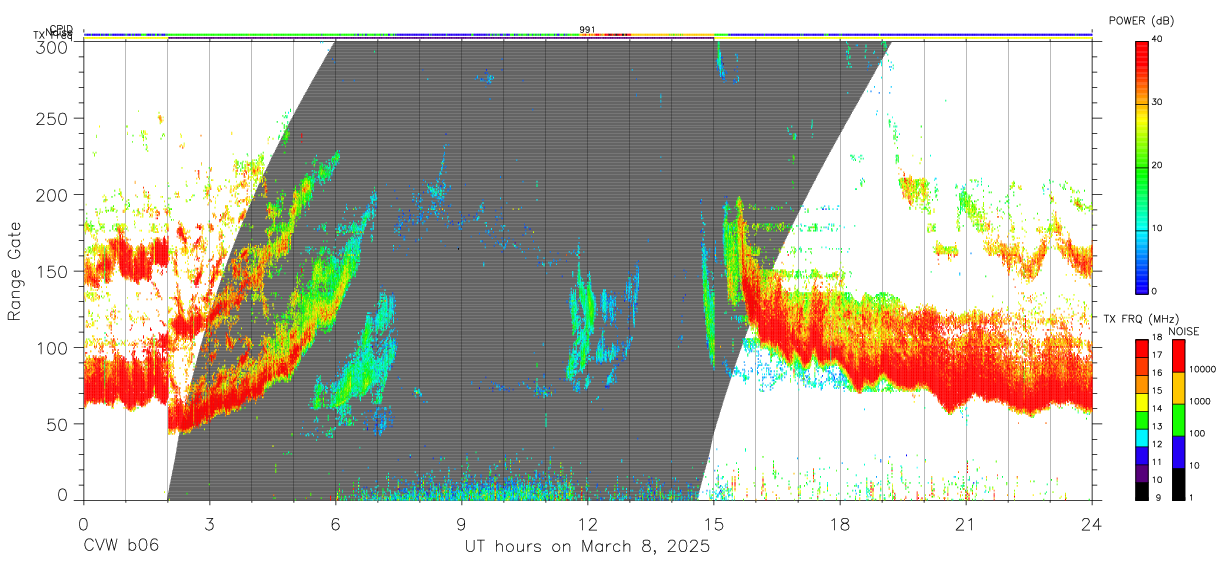
Task: Click the 100 label on NOISE scale
Action: pos(1197,434)
